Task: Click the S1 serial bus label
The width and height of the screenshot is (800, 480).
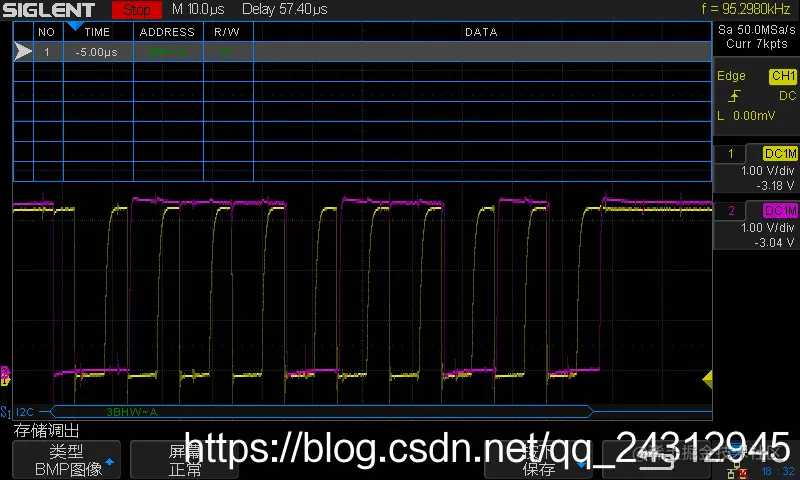Action: [x=6, y=412]
